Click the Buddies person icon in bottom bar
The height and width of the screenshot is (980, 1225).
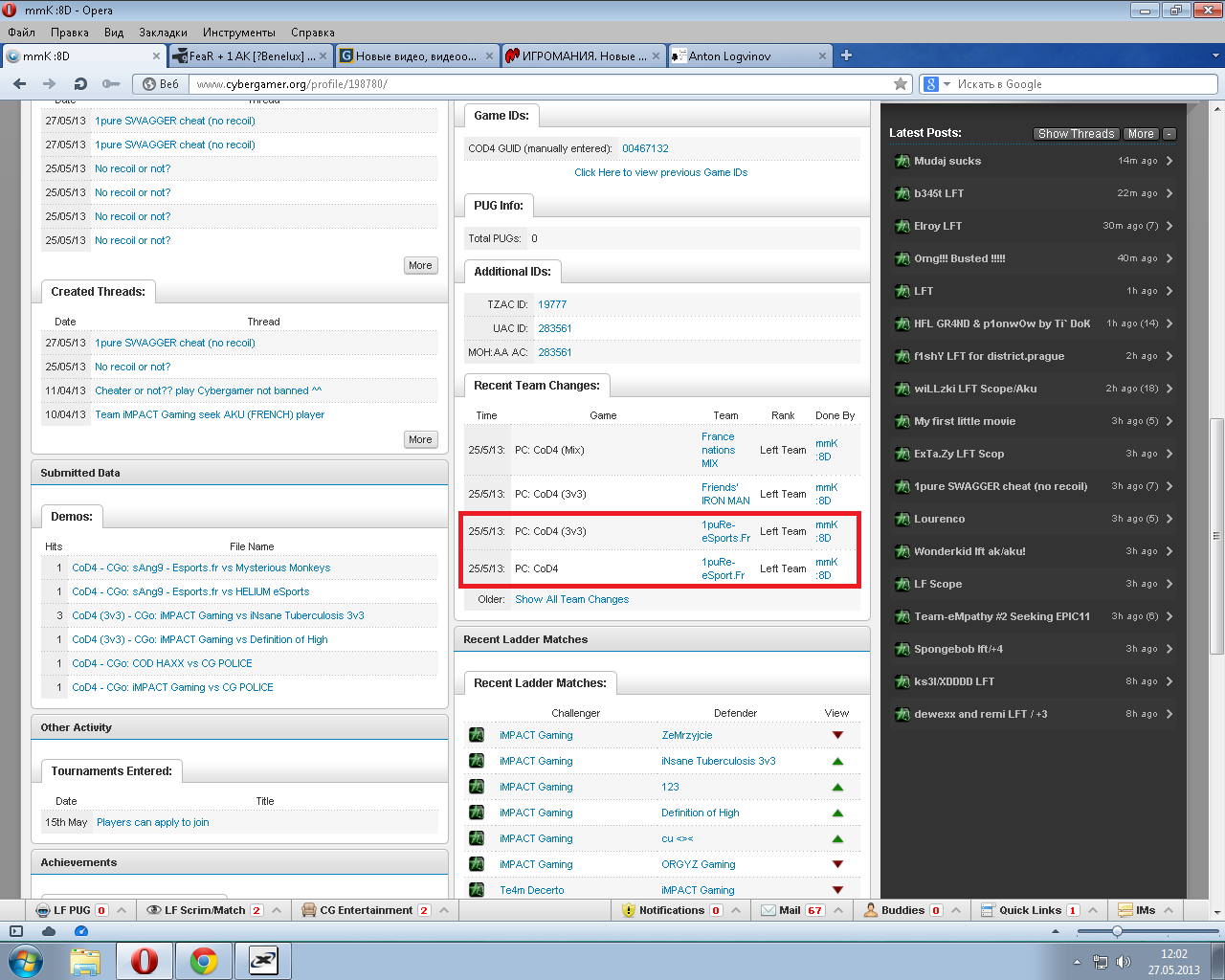[871, 910]
